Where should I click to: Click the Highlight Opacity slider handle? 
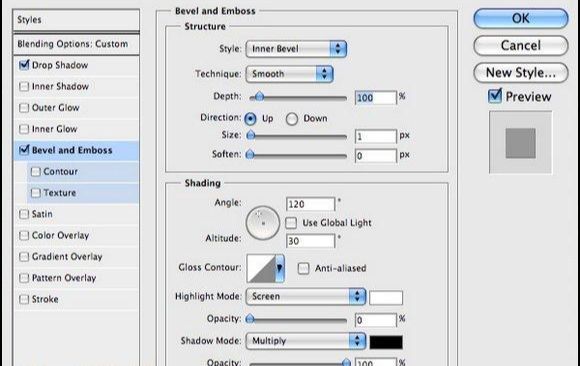point(250,319)
